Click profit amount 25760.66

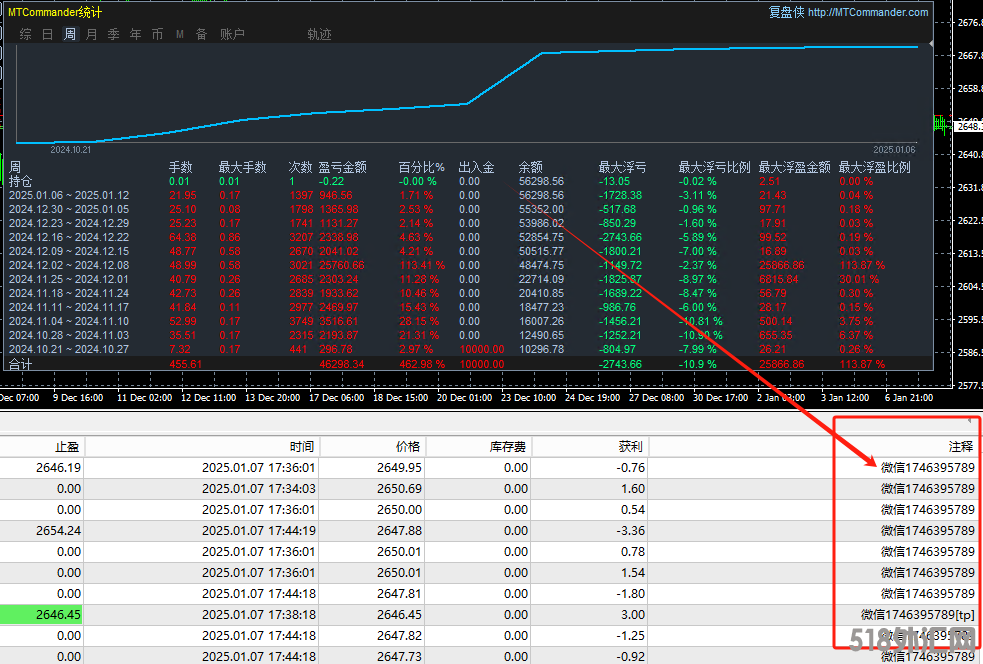coord(342,265)
